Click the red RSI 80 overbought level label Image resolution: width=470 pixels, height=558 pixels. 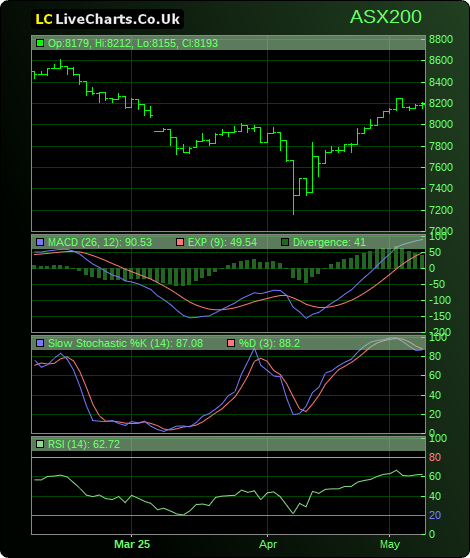click(435, 457)
